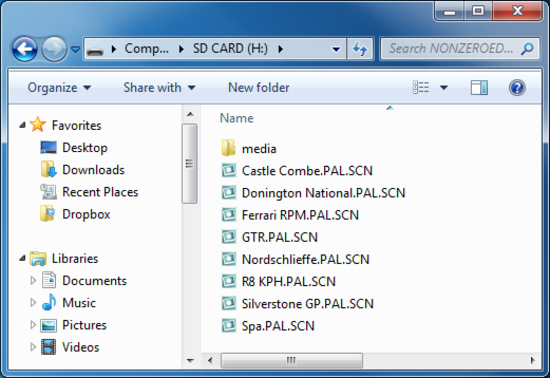This screenshot has height=378, width=550.
Task: Open Help with the question mark
Action: (517, 87)
